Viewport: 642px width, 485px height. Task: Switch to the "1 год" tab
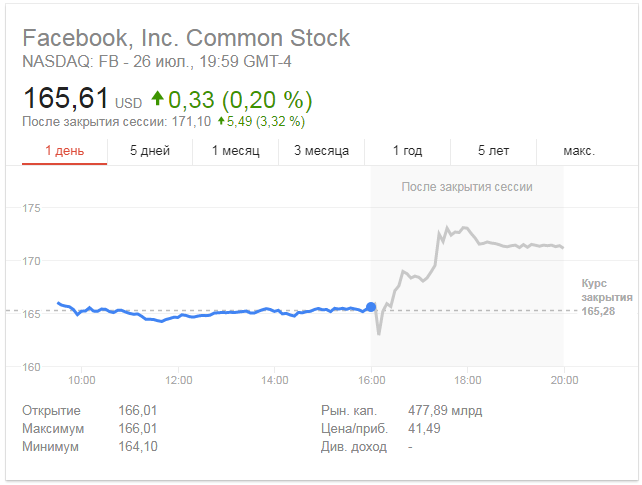tap(407, 151)
